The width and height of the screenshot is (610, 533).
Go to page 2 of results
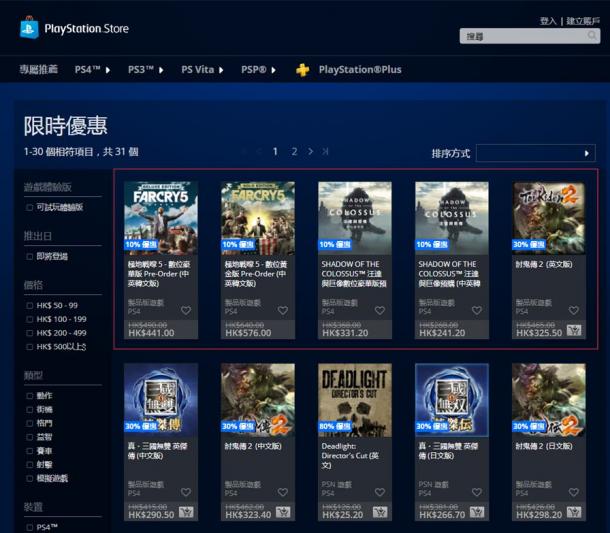click(294, 151)
